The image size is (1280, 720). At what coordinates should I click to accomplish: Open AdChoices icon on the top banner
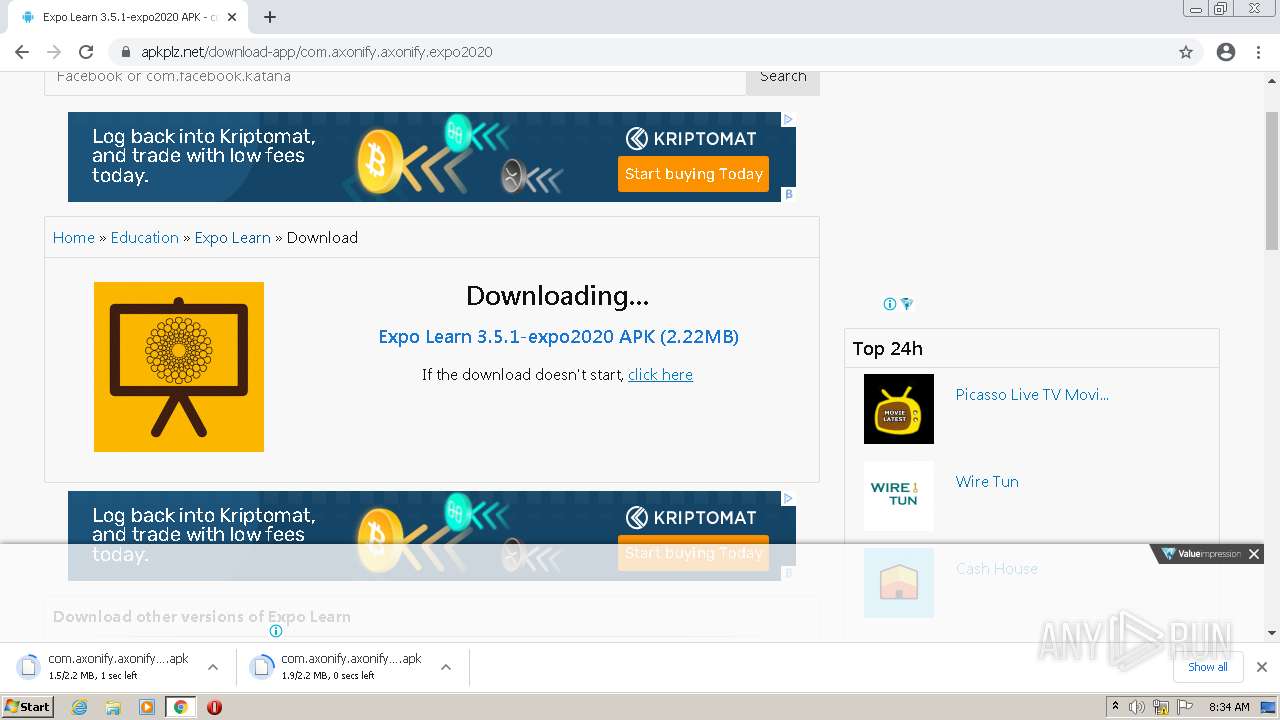tap(788, 119)
